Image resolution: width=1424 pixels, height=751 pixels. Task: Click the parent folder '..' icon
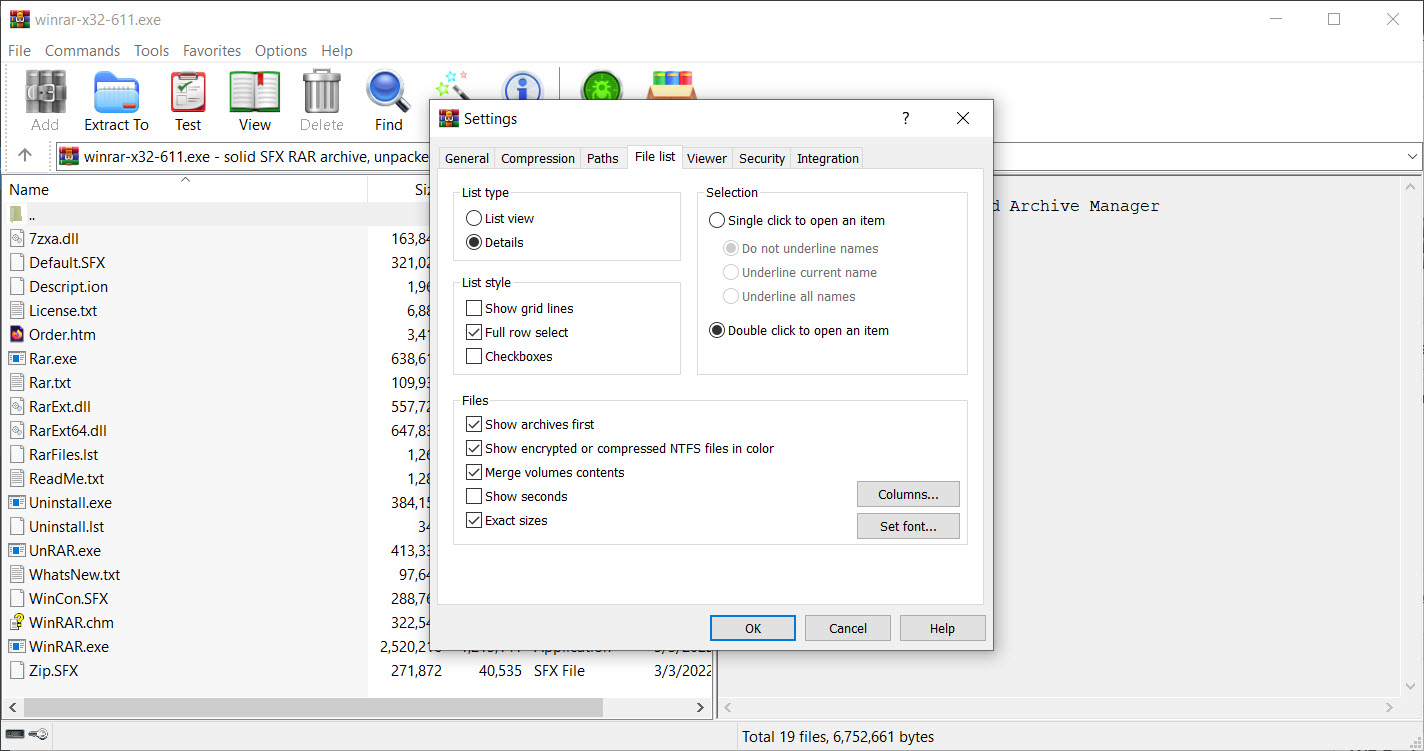pyautogui.click(x=16, y=214)
